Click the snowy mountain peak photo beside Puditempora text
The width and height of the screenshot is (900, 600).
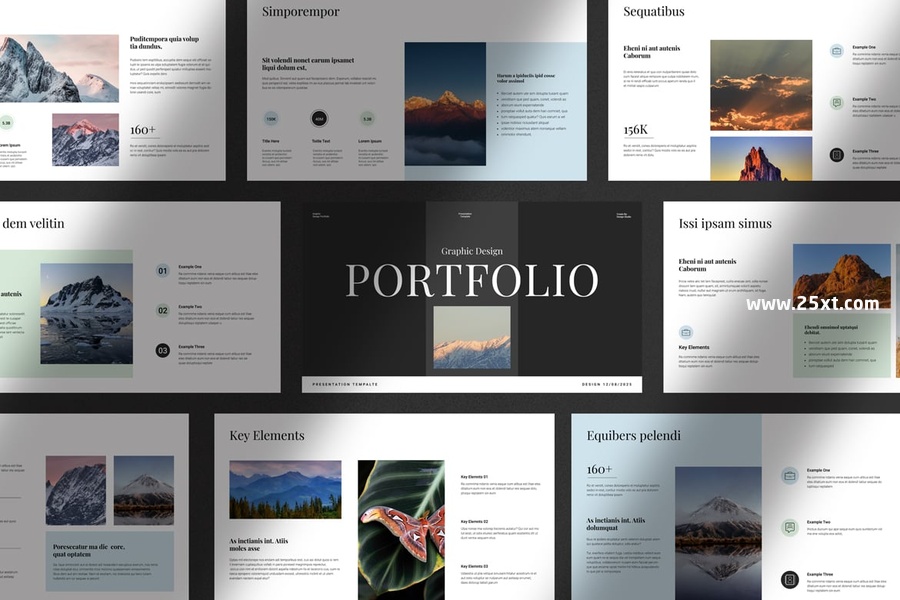tap(59, 68)
